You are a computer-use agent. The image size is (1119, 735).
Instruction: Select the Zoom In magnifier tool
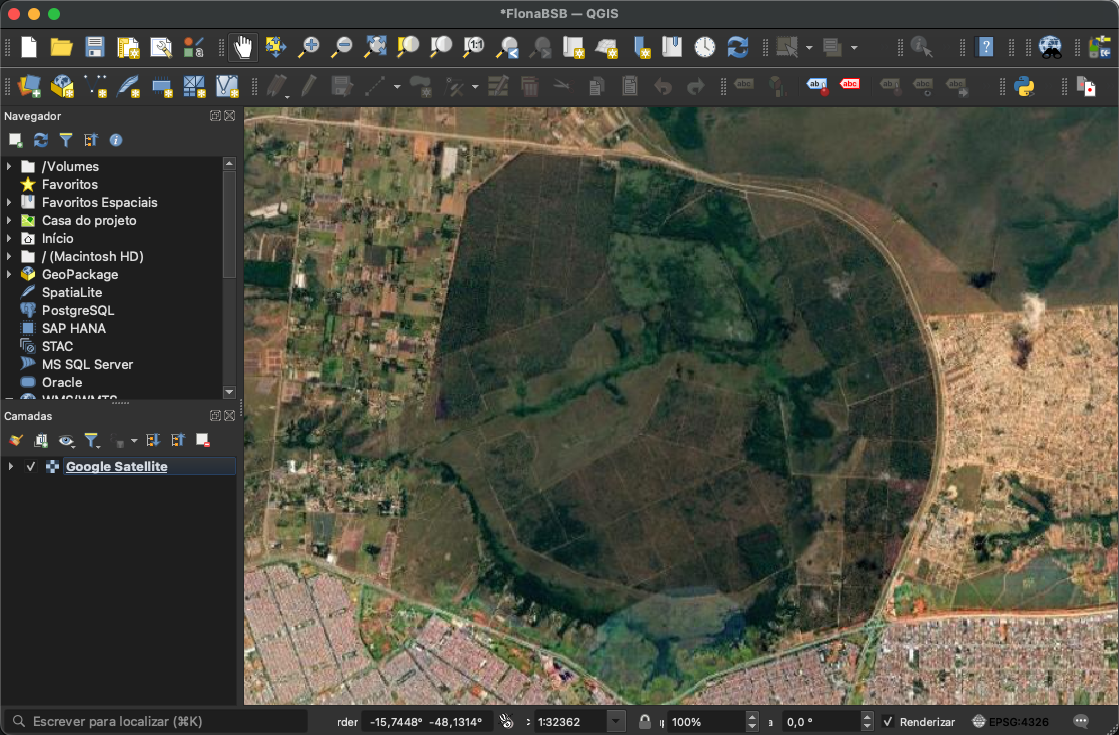click(x=308, y=47)
